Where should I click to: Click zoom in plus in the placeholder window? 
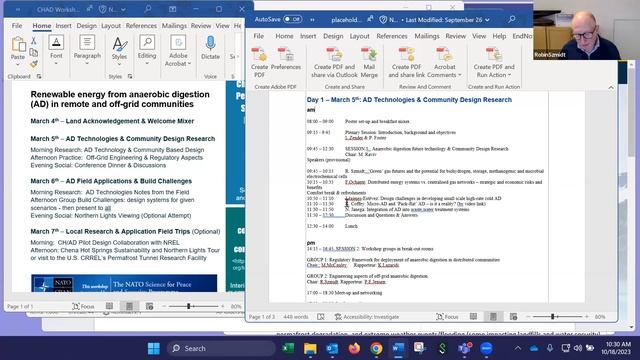tap(587, 316)
